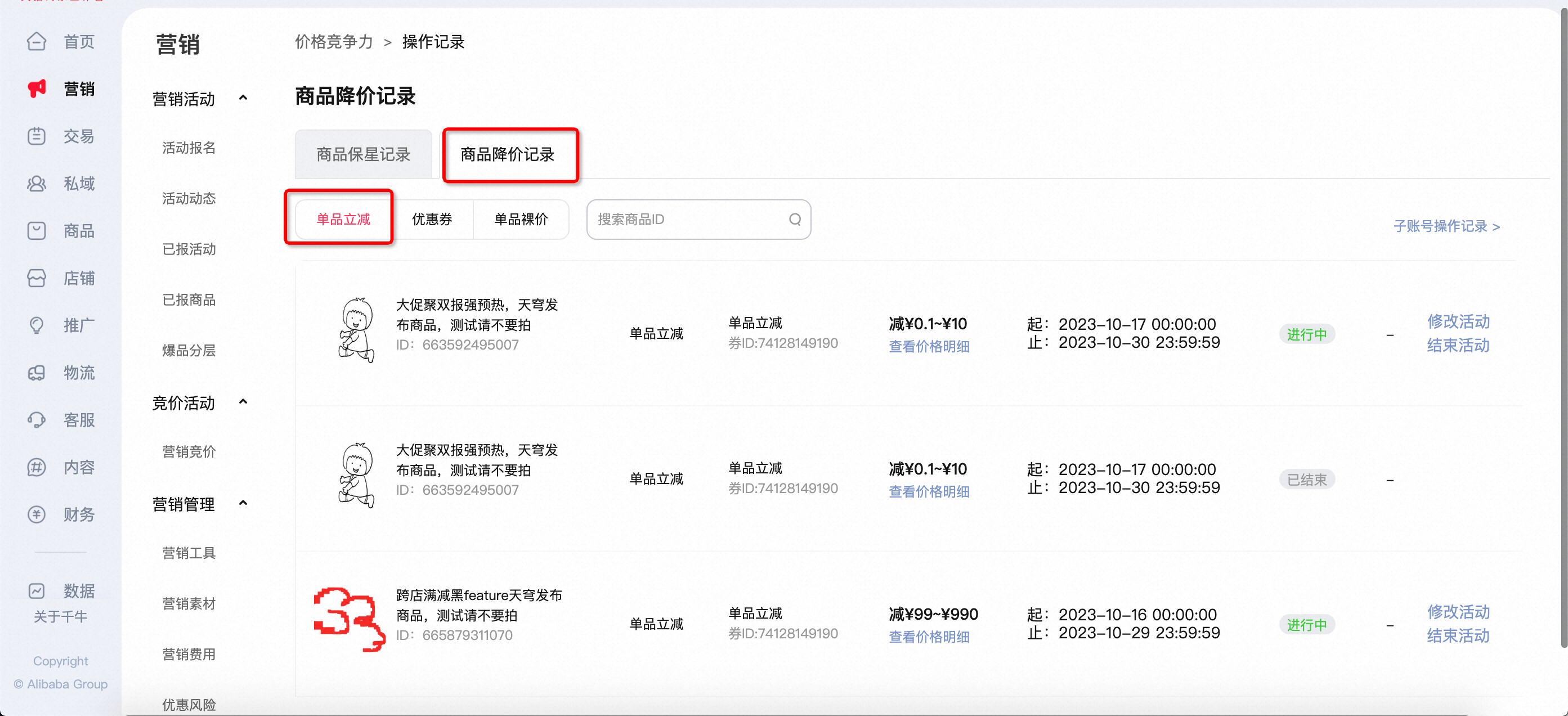This screenshot has height=716, width=1568.
Task: Click the 客服 headset icon
Action: (37, 419)
